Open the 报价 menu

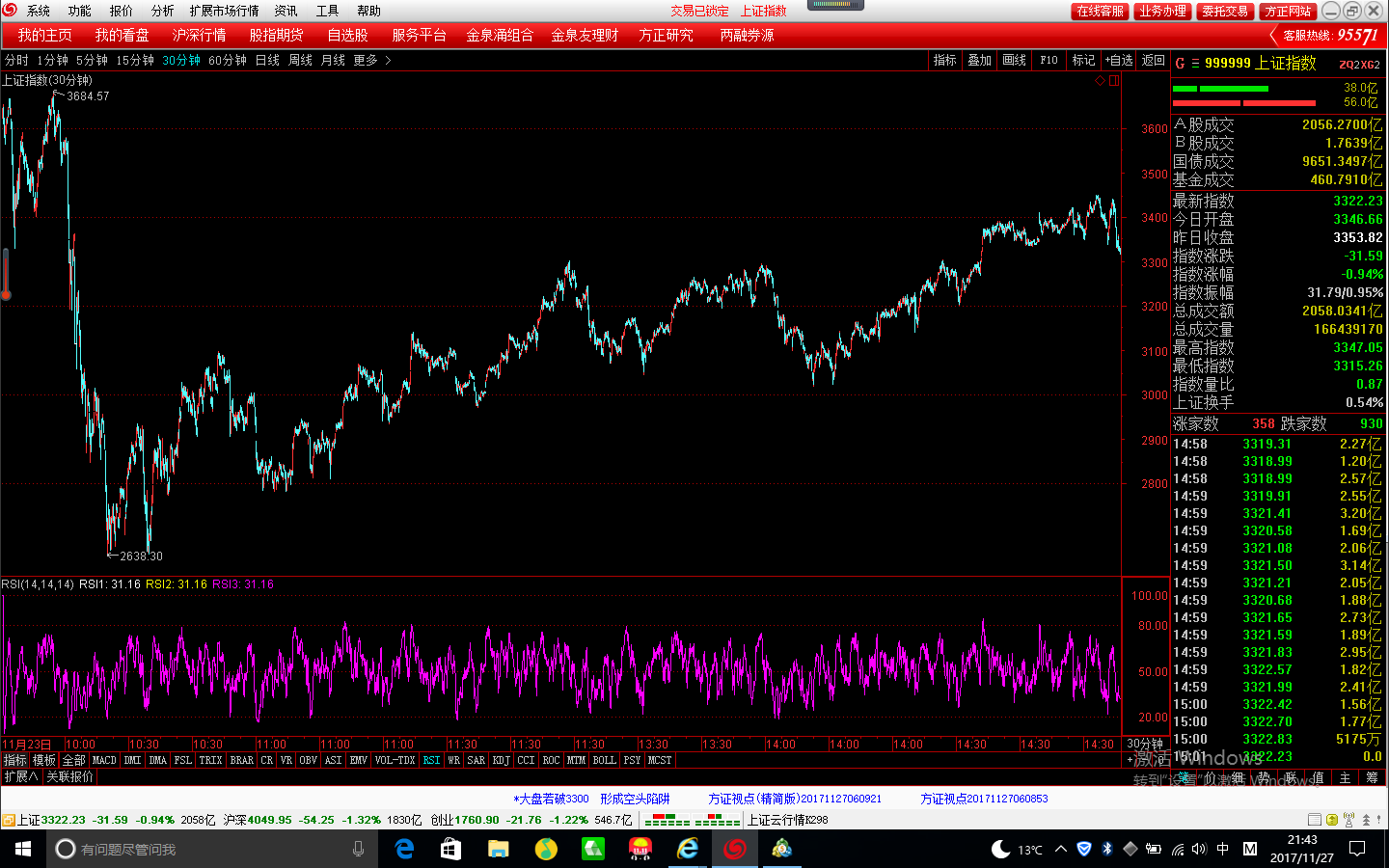(122, 11)
